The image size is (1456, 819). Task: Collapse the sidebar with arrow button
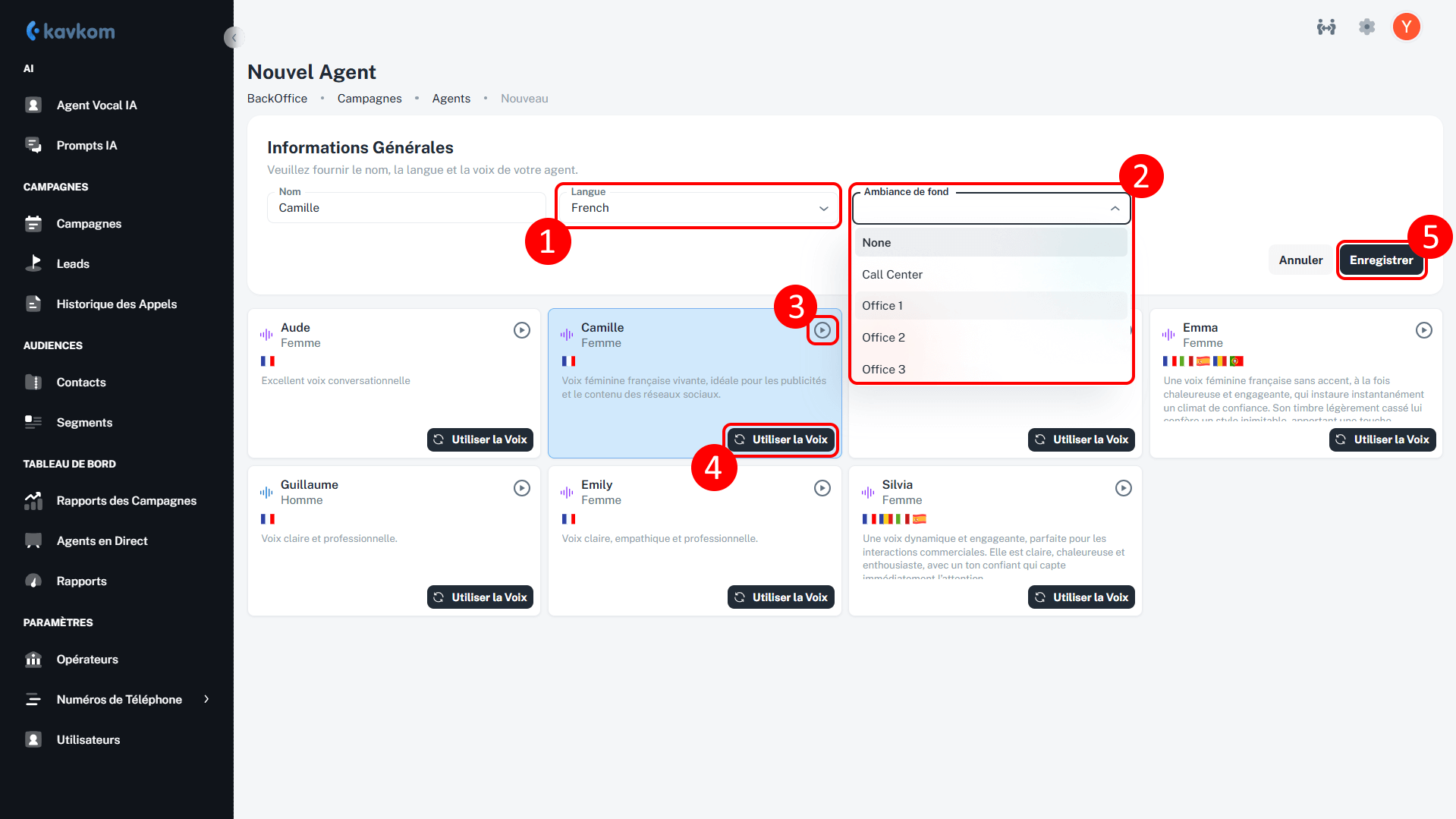234,37
